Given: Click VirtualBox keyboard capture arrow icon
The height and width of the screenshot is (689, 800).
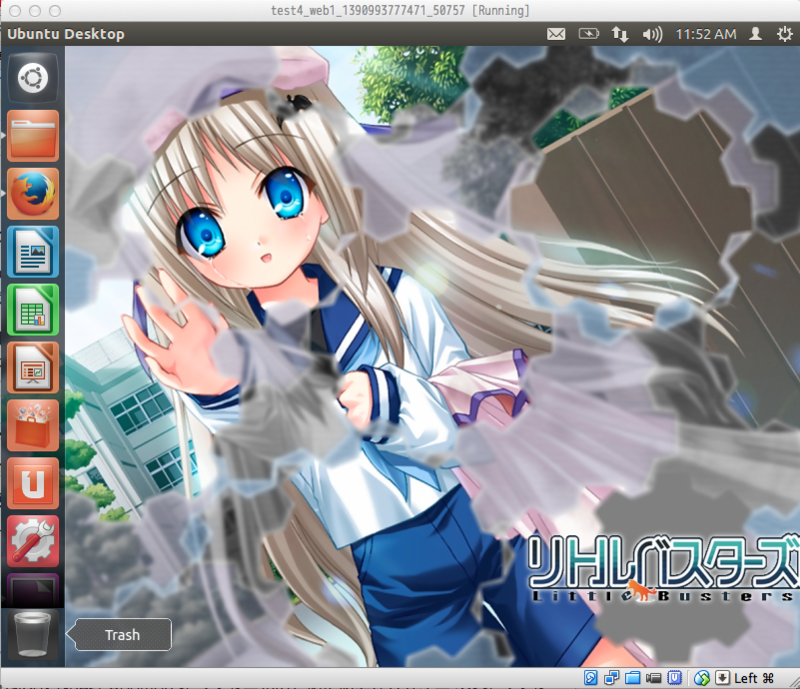Looking at the screenshot, I should click(x=722, y=678).
